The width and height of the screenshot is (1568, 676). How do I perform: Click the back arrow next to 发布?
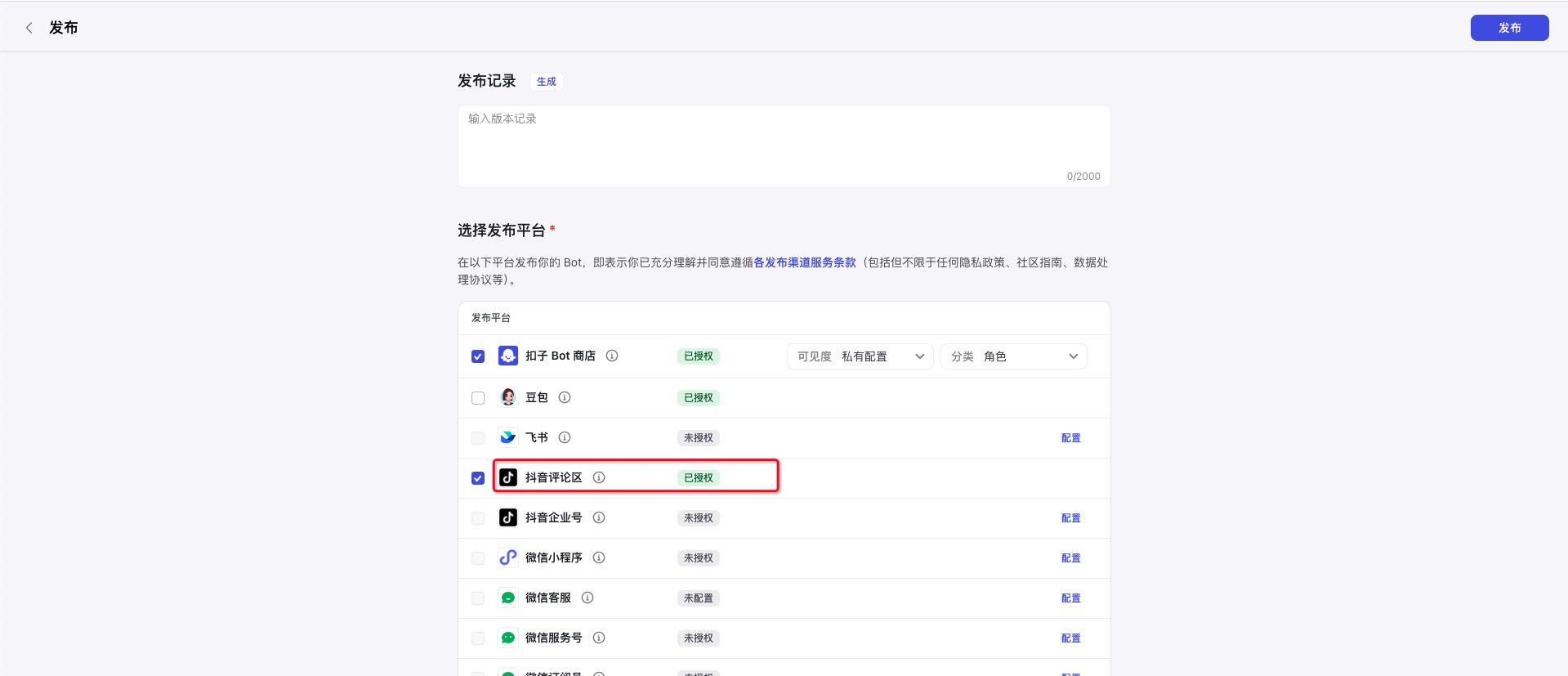point(29,28)
